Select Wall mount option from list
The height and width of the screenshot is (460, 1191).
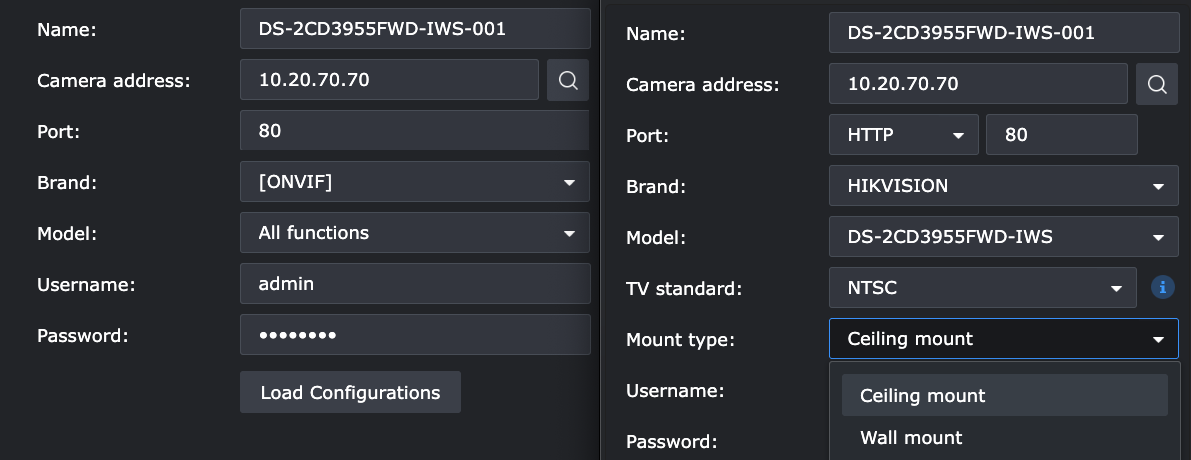[x=1004, y=437]
